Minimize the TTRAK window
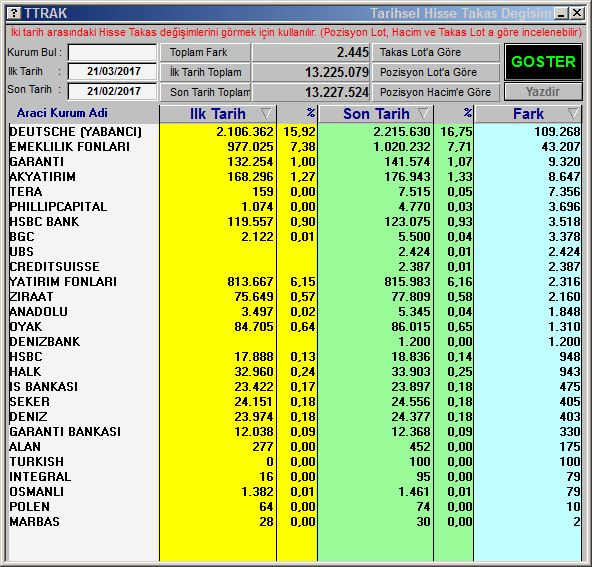Screen dimensions: 592x567 561,14
